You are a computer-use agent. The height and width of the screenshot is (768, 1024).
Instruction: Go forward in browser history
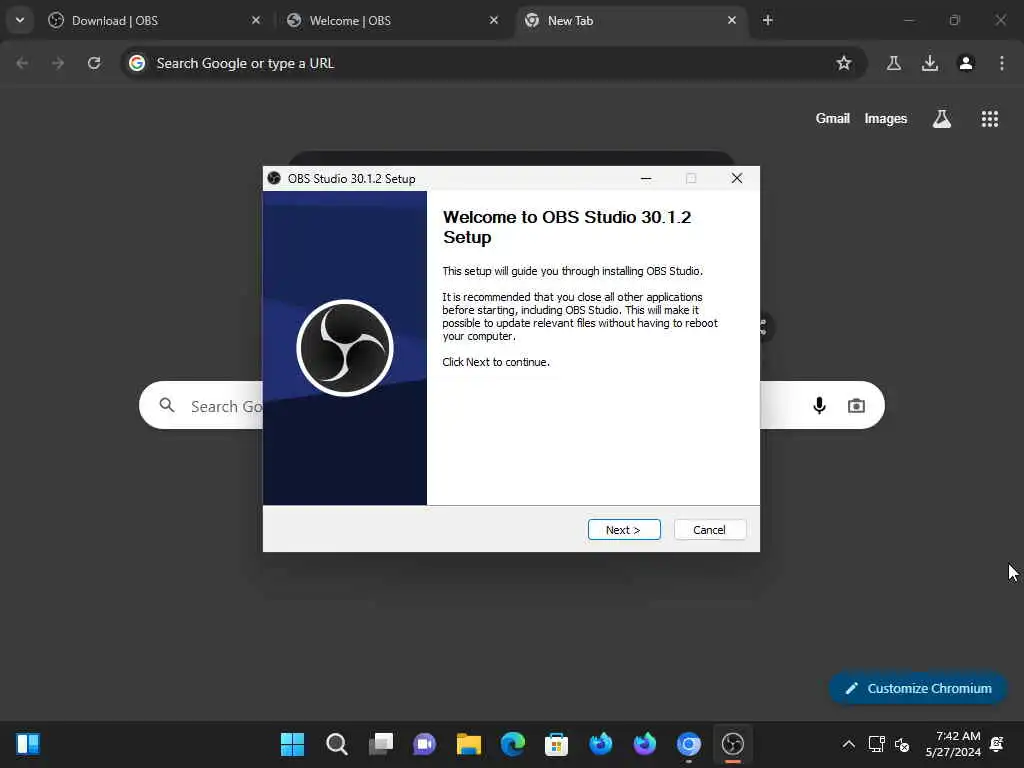coord(58,63)
